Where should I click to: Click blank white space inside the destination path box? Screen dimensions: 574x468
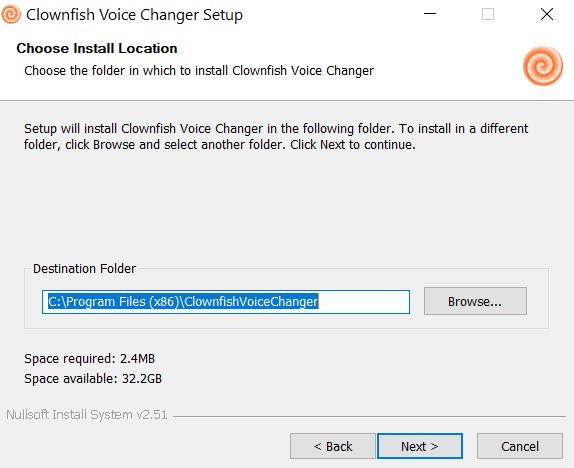pyautogui.click(x=364, y=302)
